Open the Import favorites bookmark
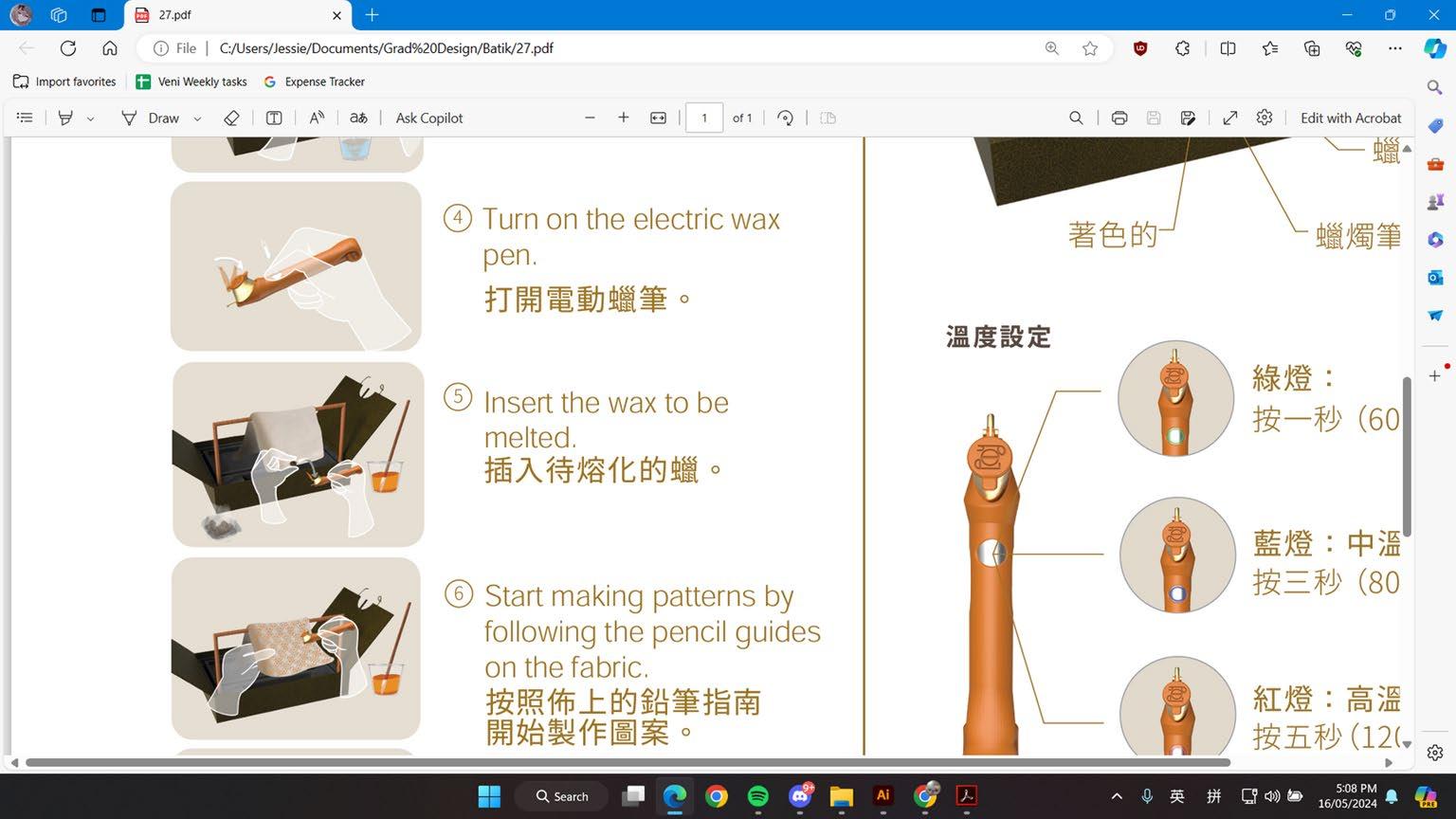Screen dimensions: 1456x819 (x=64, y=82)
